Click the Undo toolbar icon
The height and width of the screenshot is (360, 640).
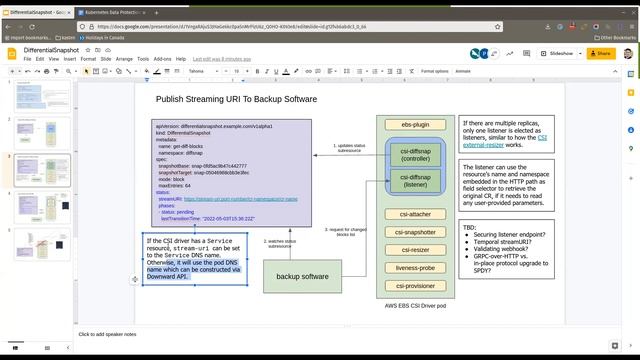click(28, 71)
